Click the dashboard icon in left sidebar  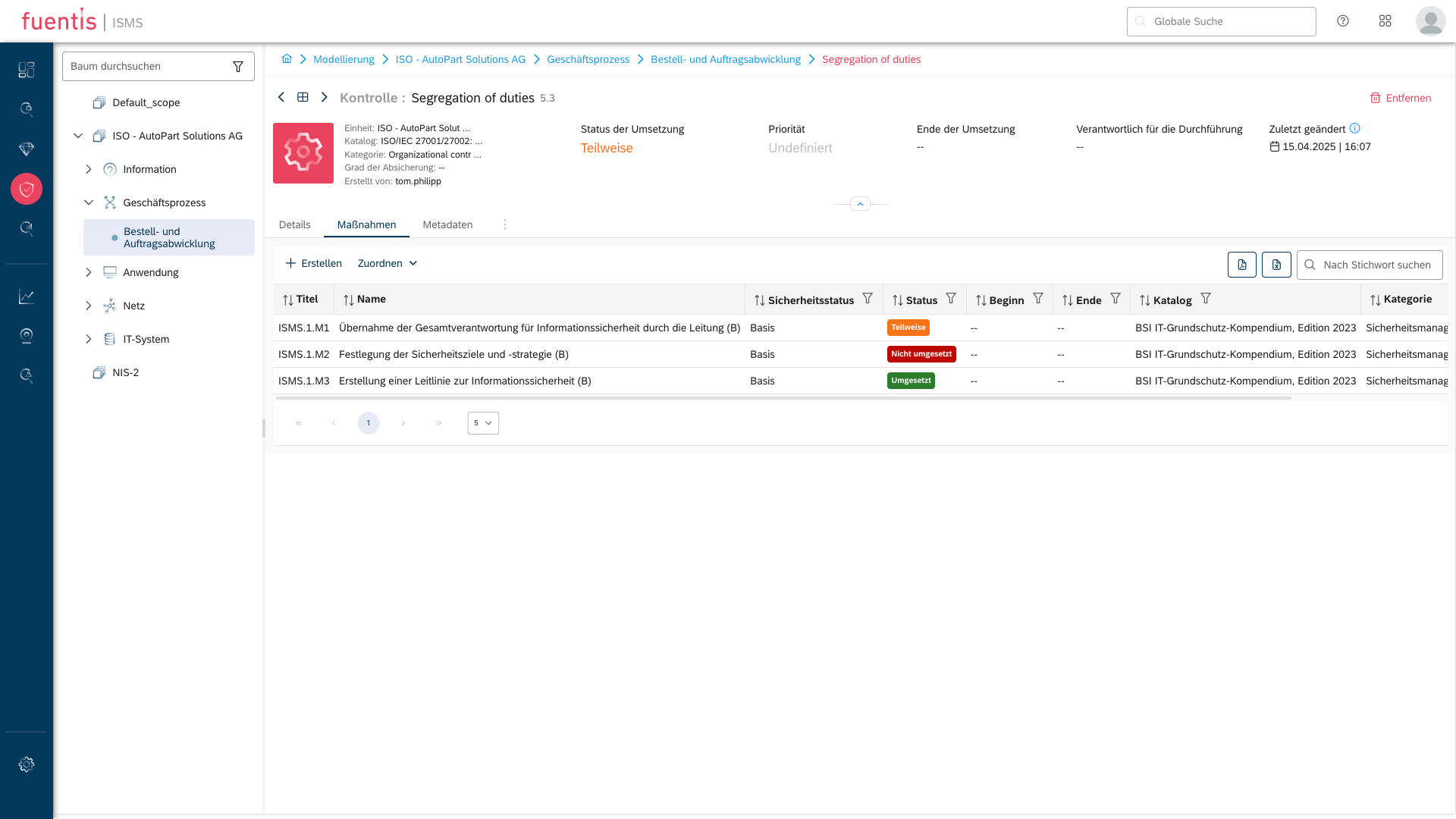(x=27, y=70)
